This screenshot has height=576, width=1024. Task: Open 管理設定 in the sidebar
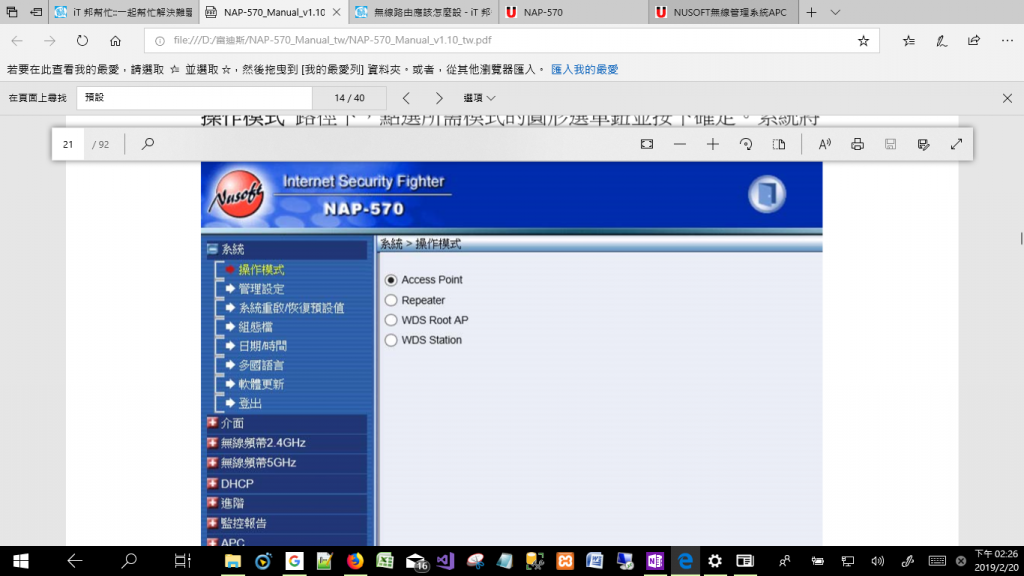coord(261,289)
